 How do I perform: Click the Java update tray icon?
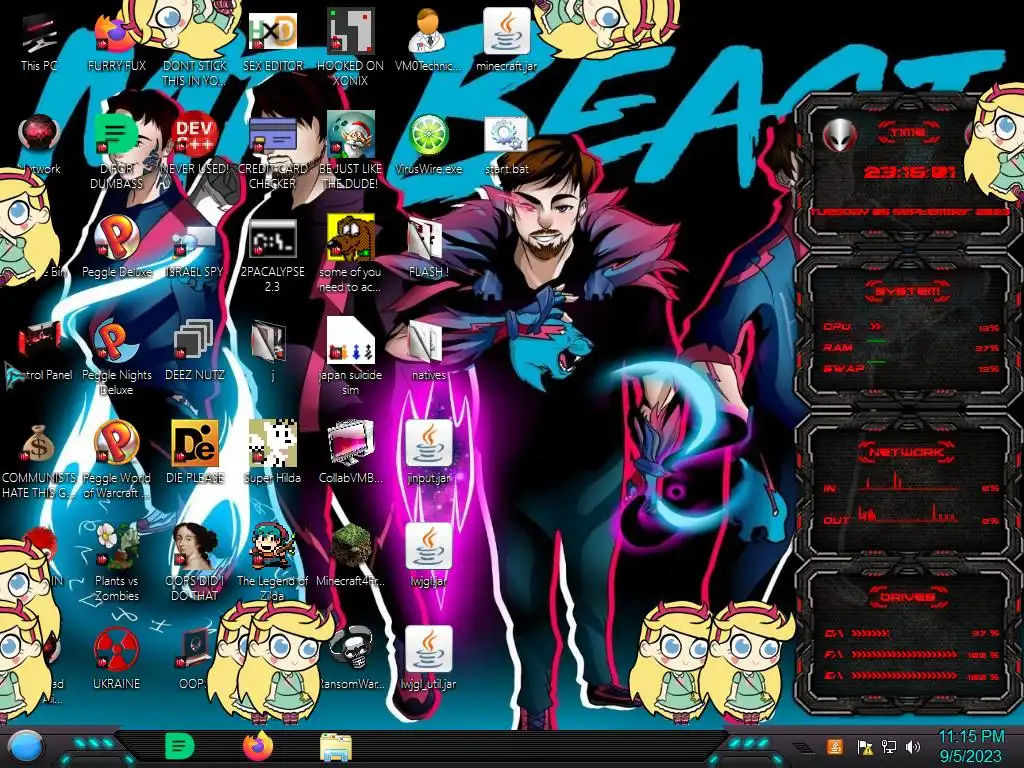pyautogui.click(x=835, y=746)
